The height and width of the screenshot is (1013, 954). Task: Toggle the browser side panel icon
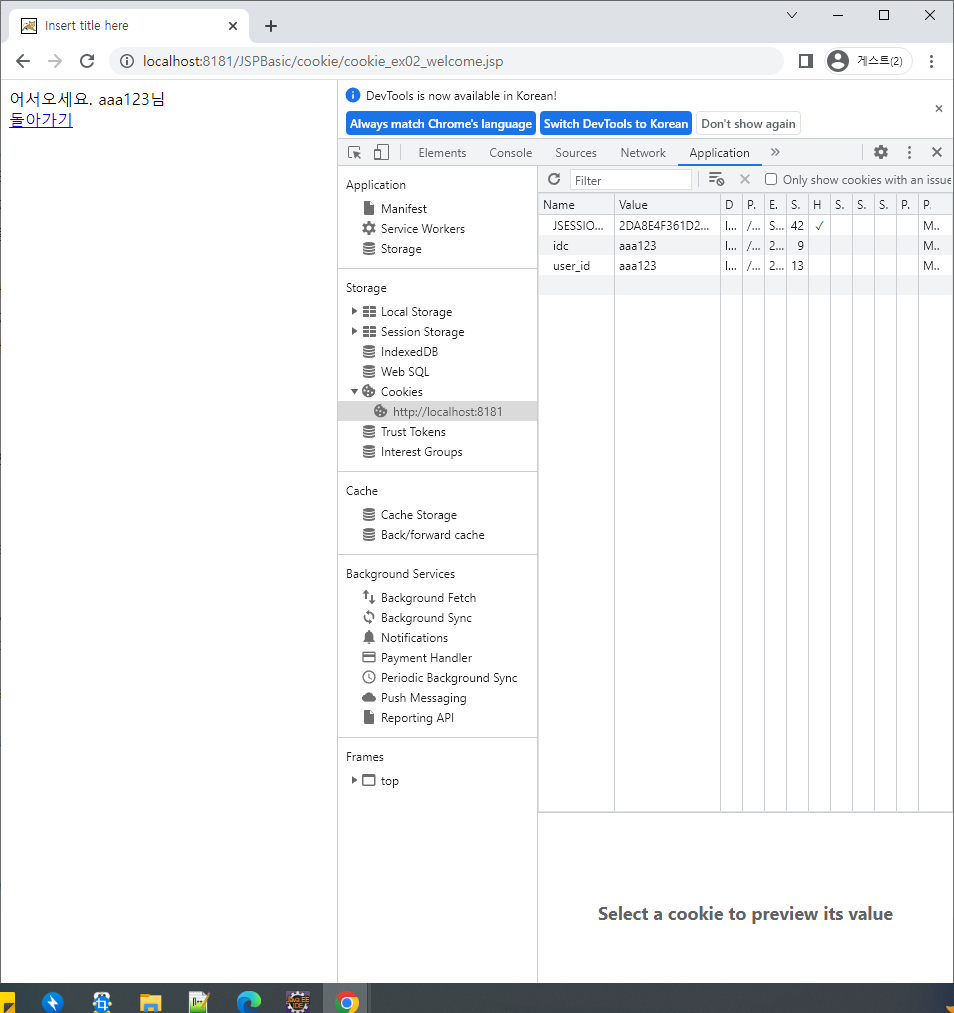(805, 61)
